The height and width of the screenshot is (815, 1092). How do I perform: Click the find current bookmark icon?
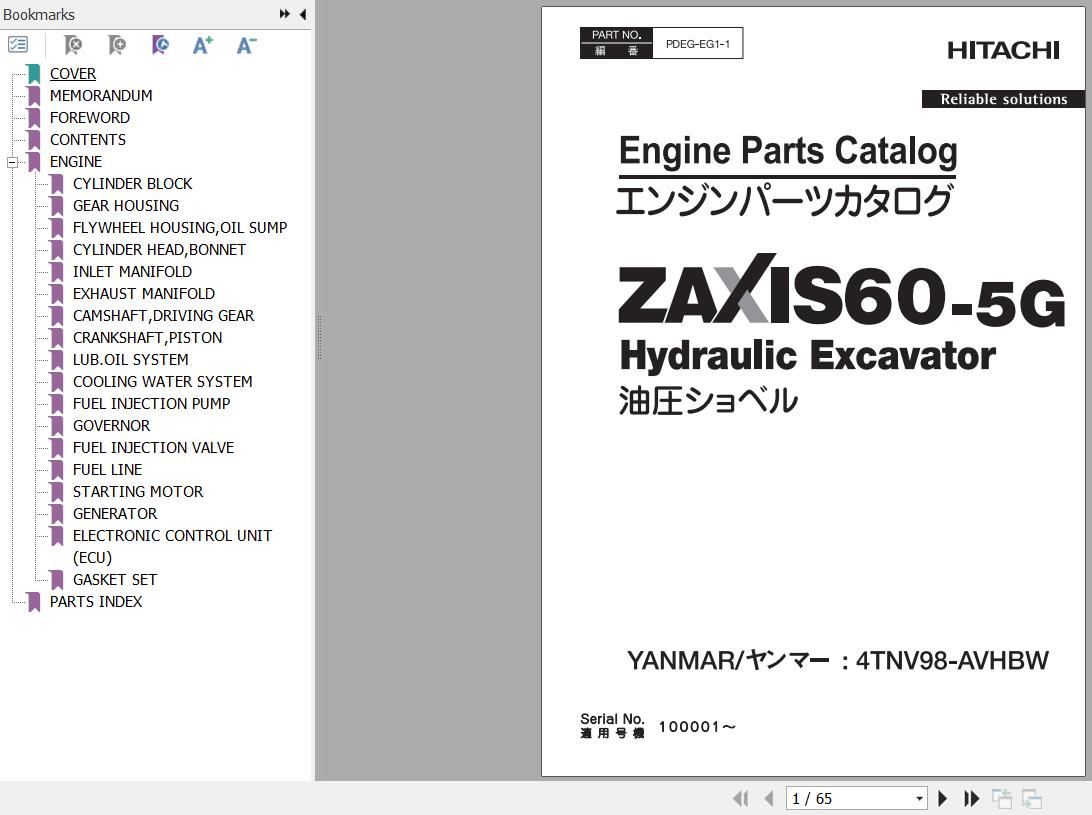(160, 45)
